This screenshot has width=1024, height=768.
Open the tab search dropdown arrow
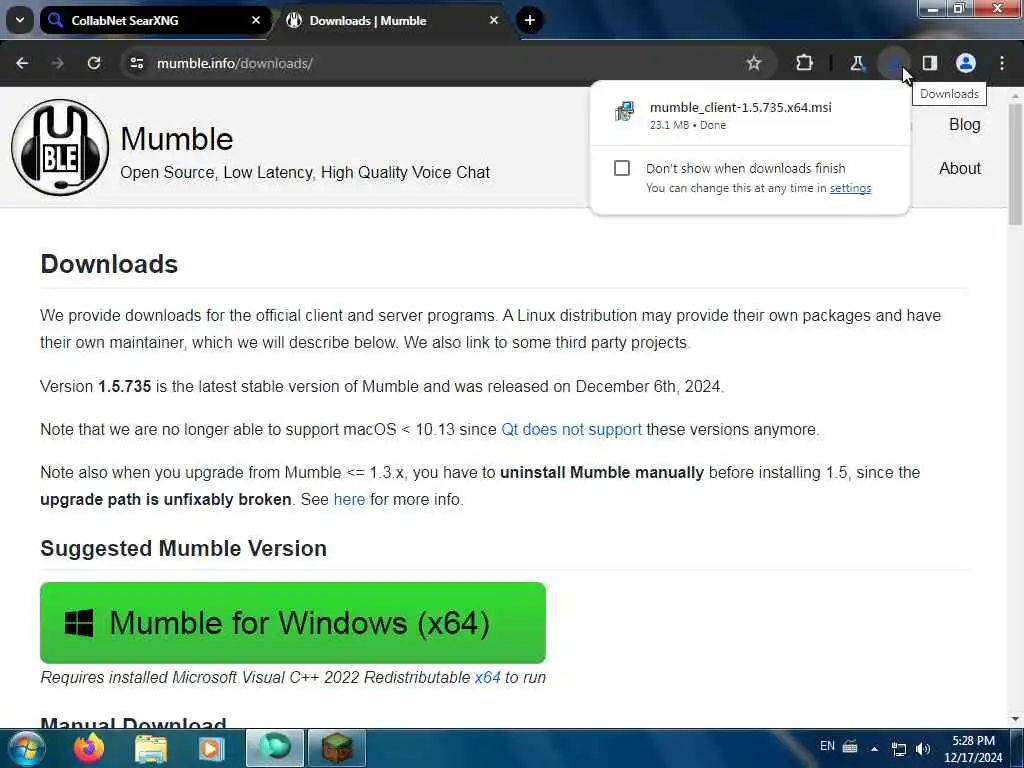(20, 20)
